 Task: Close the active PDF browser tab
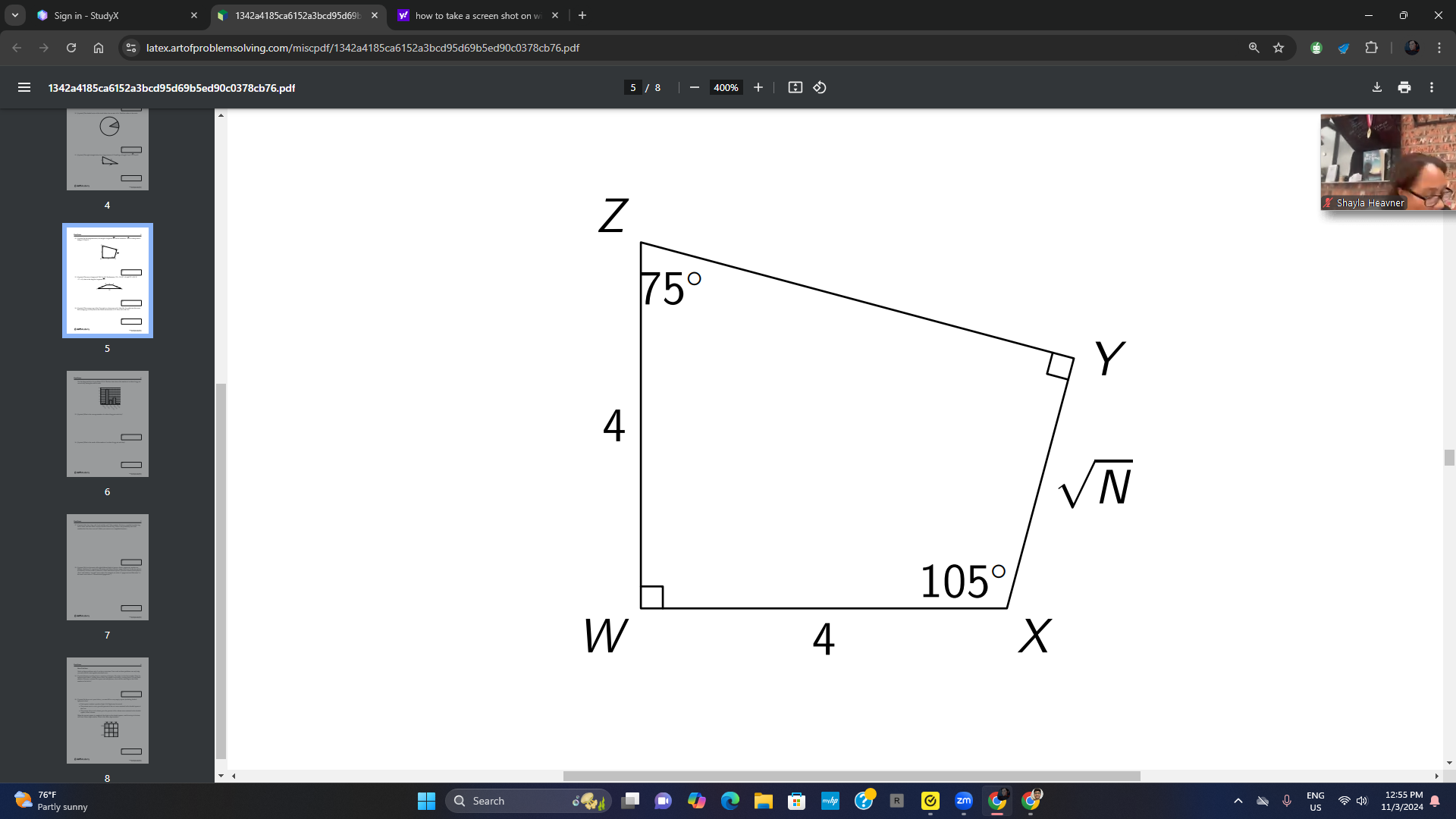click(375, 15)
